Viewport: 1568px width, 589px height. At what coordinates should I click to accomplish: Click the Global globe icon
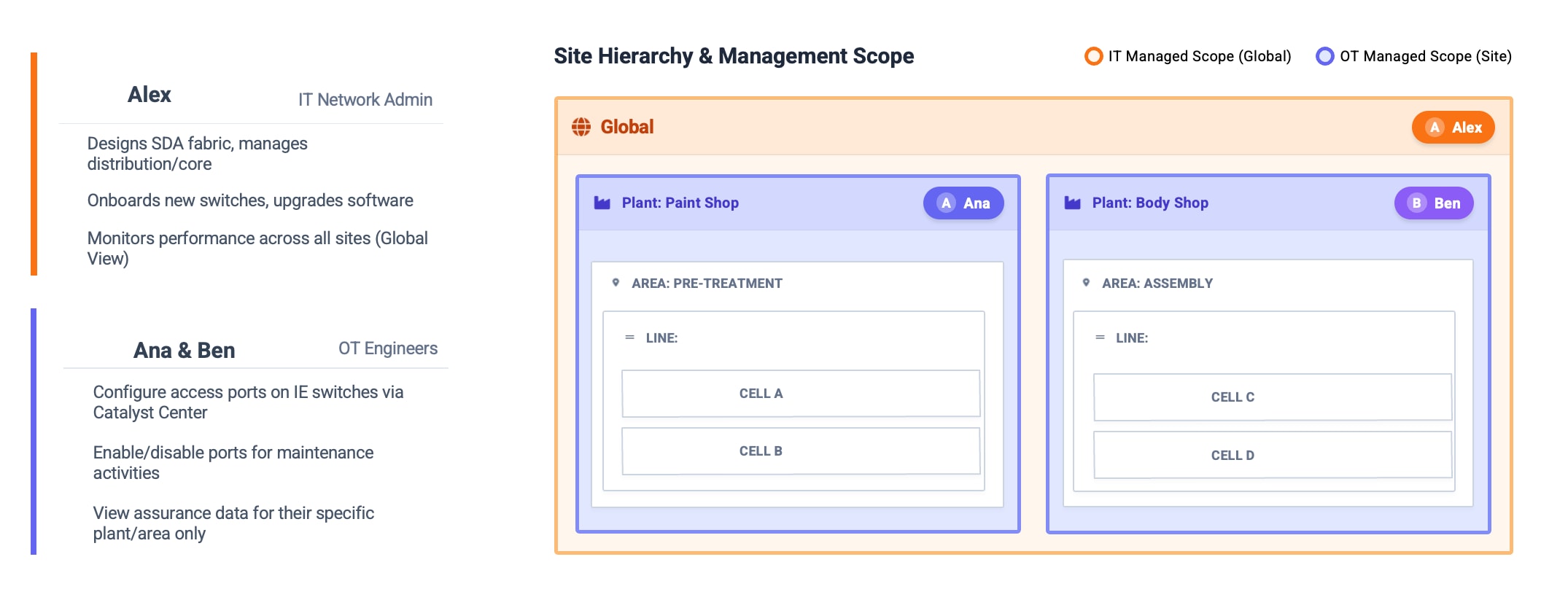[x=581, y=127]
